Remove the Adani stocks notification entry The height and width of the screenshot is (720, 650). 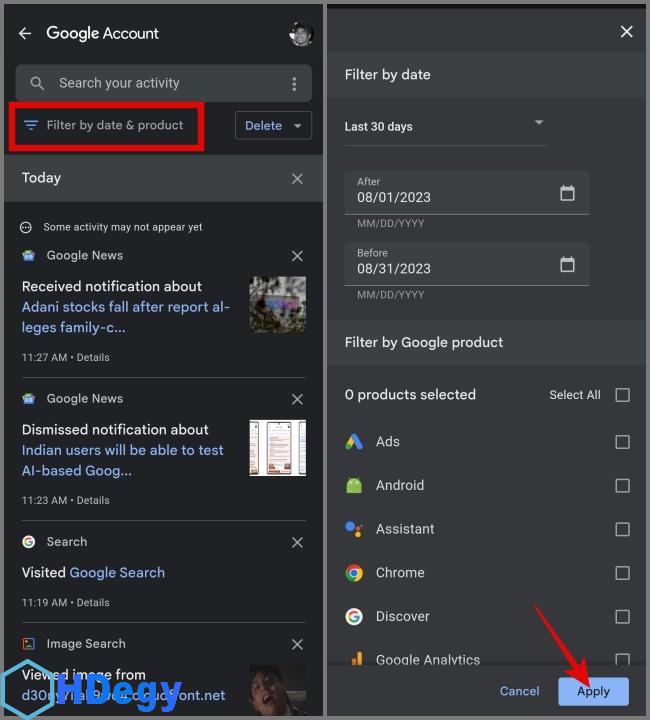coord(297,256)
